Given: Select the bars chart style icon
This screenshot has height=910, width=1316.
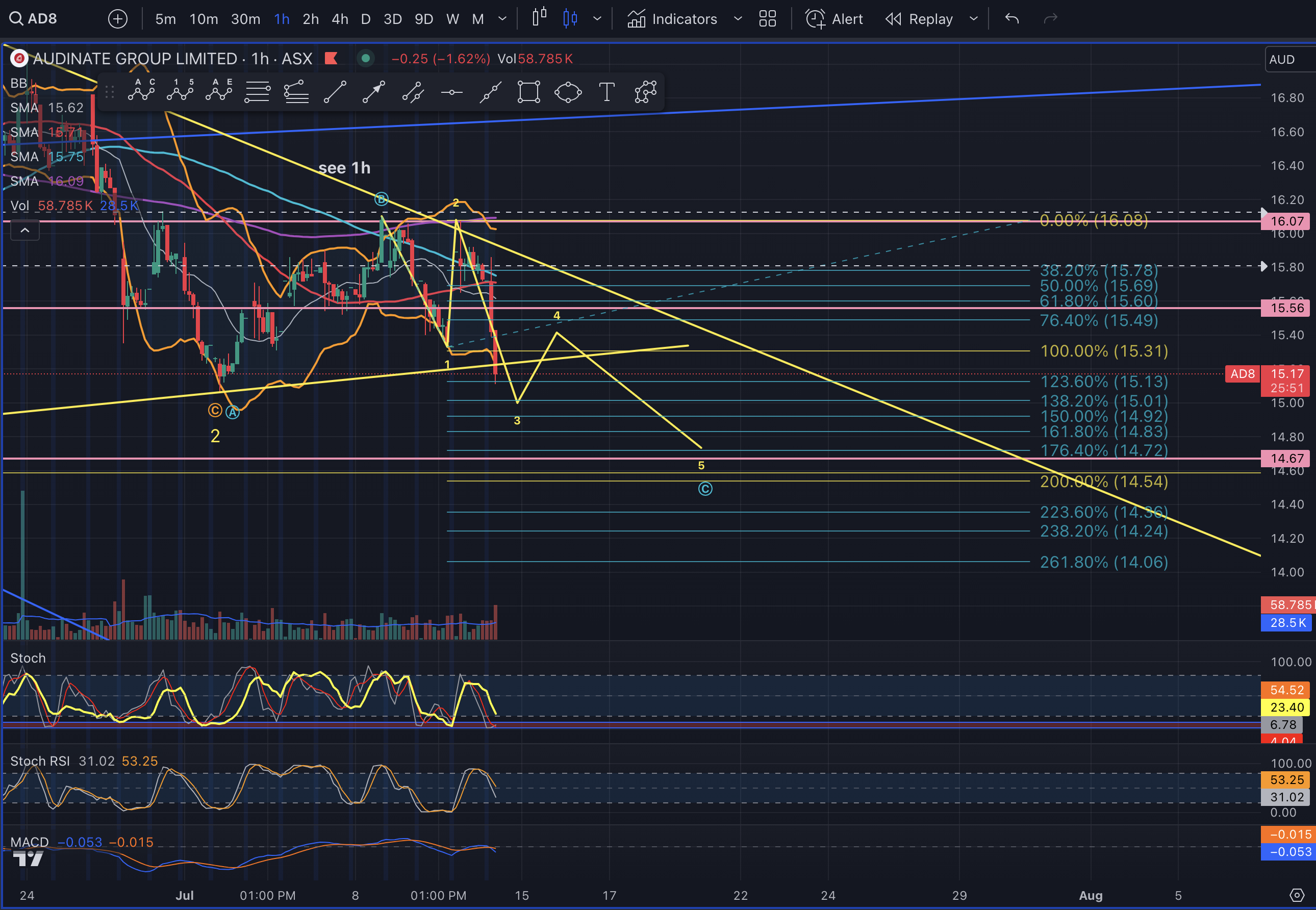Looking at the screenshot, I should tap(539, 17).
